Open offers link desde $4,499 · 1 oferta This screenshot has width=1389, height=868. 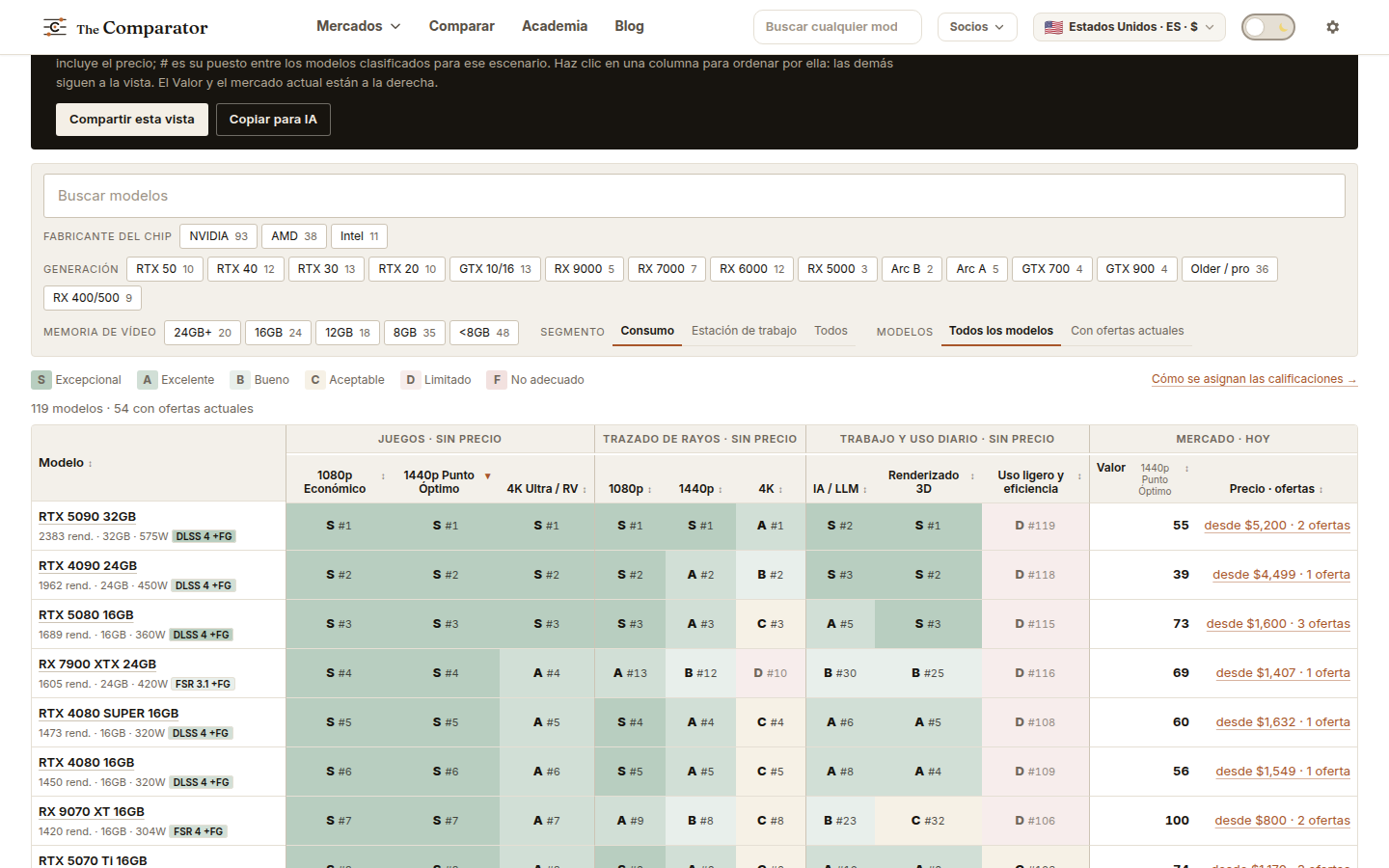point(1281,575)
